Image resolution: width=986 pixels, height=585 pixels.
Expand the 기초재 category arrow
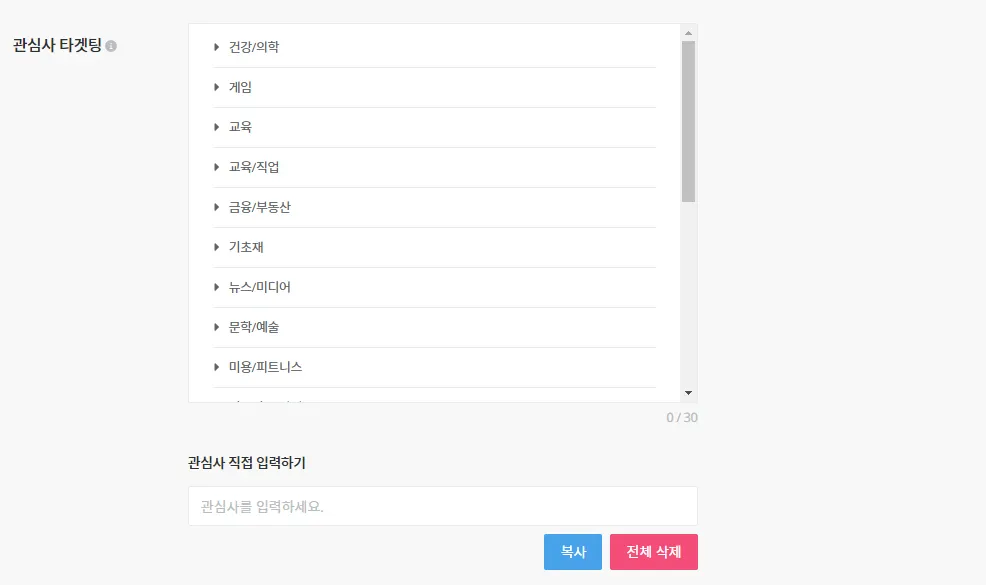coord(216,247)
